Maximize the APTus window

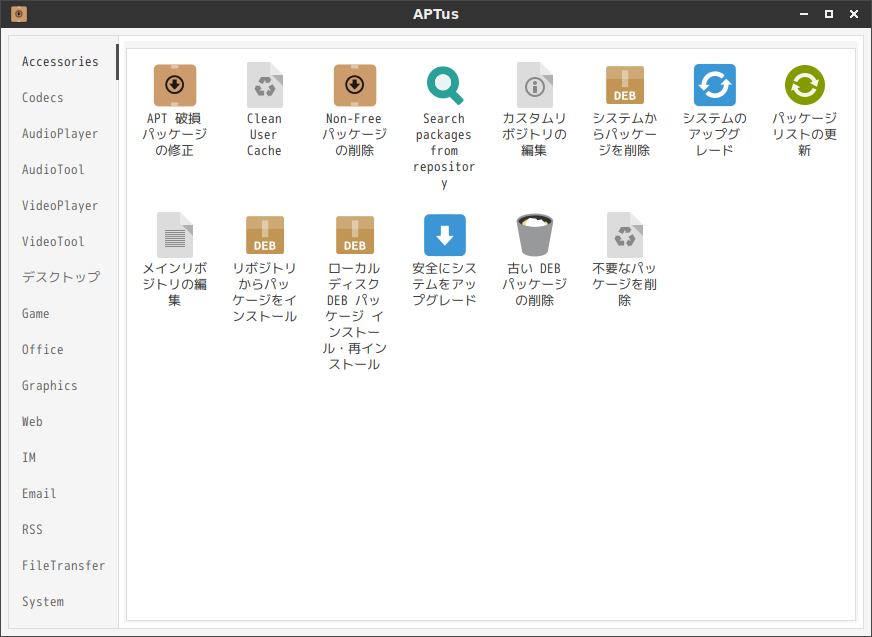pos(829,14)
